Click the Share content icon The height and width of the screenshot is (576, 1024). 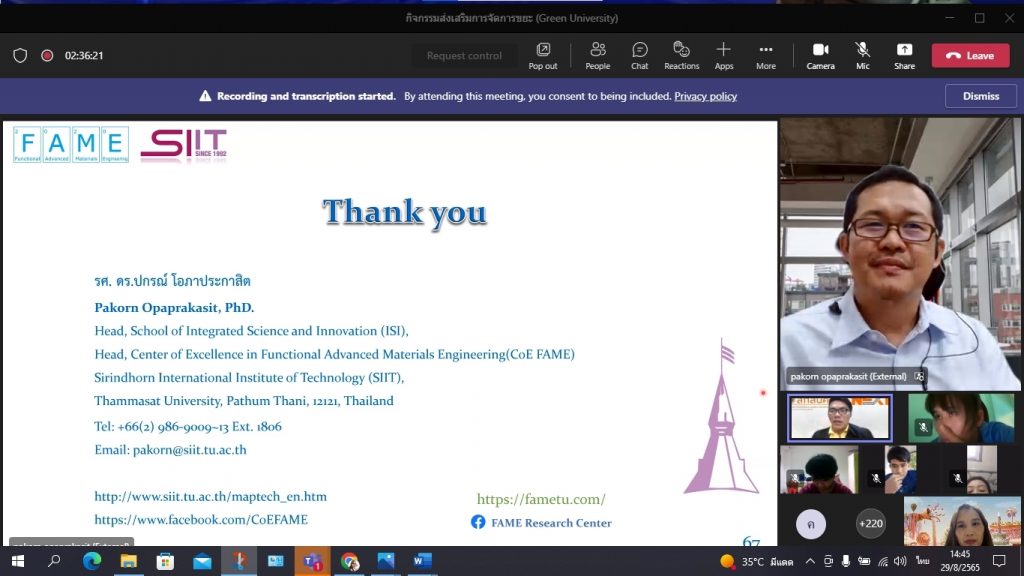(904, 55)
